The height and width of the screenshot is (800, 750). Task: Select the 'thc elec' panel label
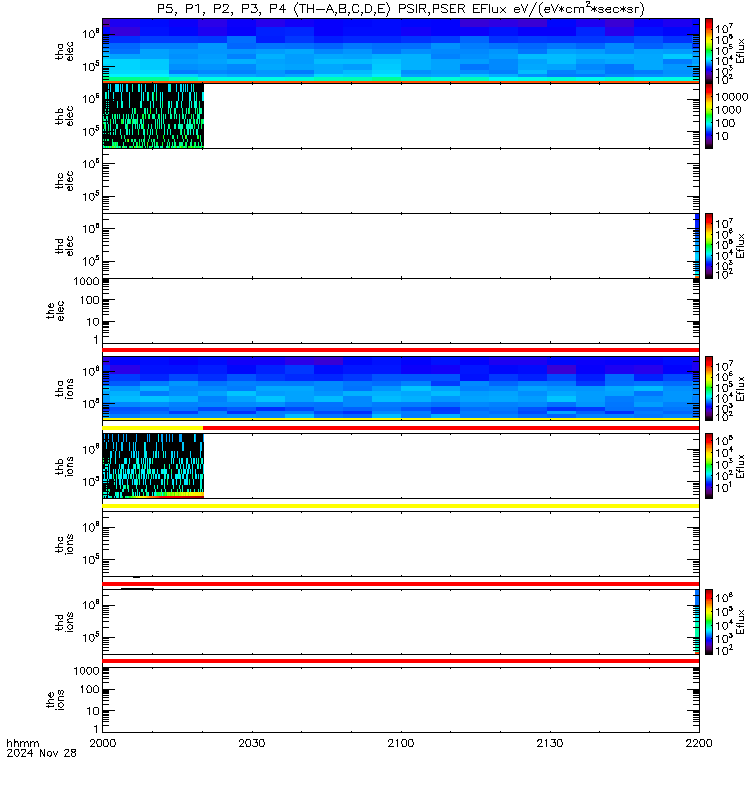tap(65, 181)
